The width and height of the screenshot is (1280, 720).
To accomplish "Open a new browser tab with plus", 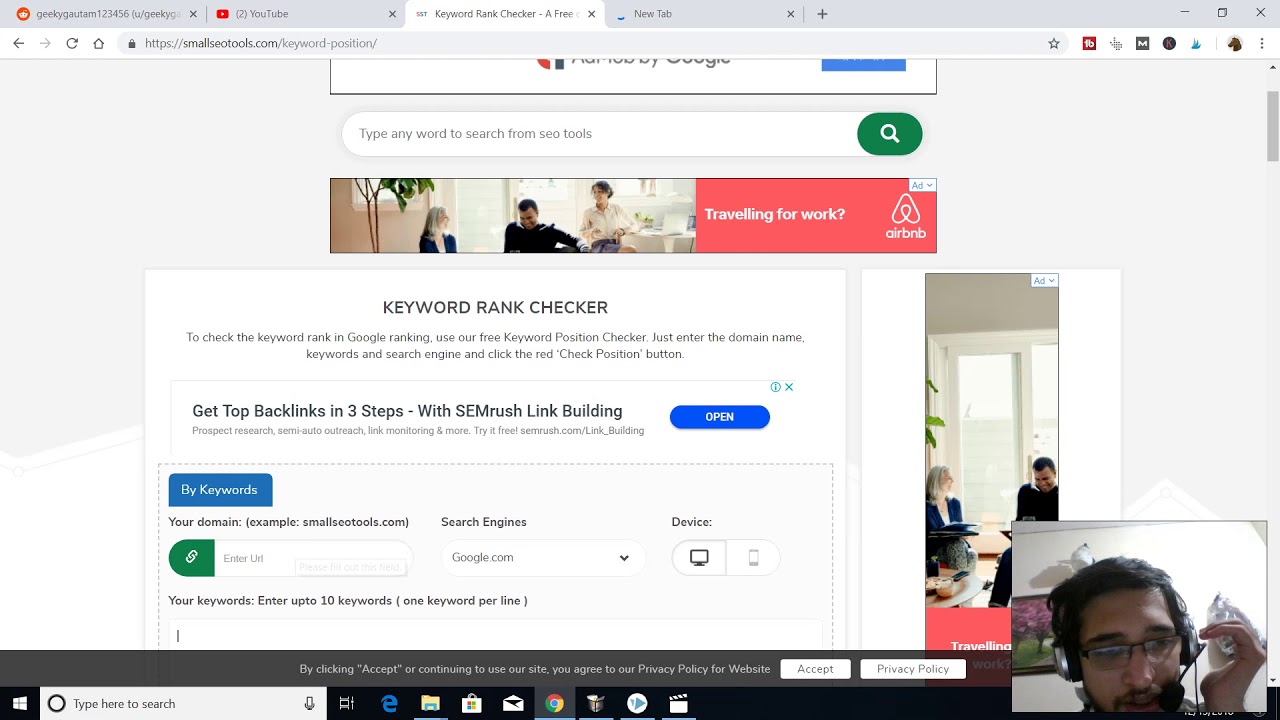I will [x=822, y=14].
